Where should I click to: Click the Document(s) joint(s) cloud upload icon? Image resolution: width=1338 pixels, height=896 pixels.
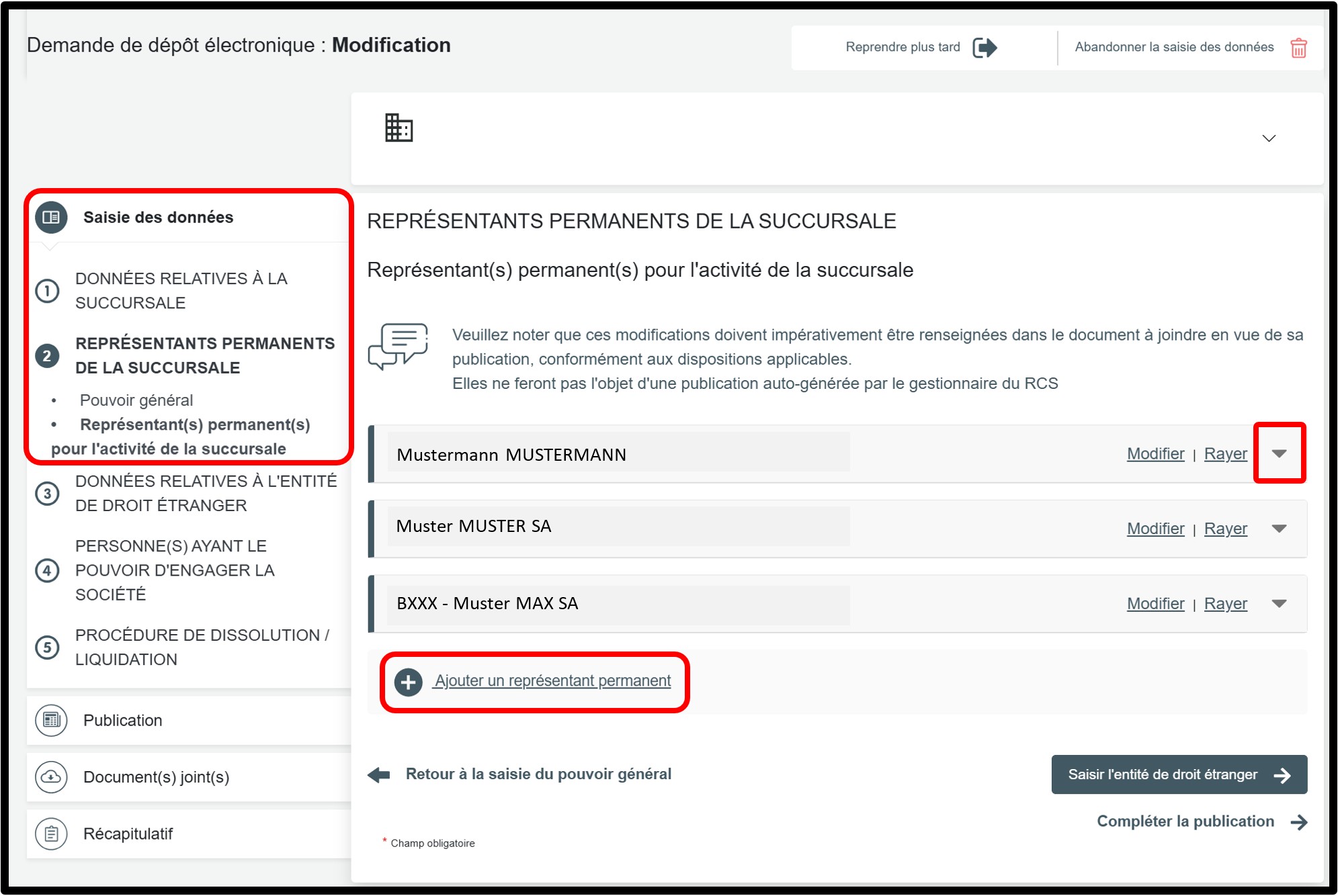point(51,777)
